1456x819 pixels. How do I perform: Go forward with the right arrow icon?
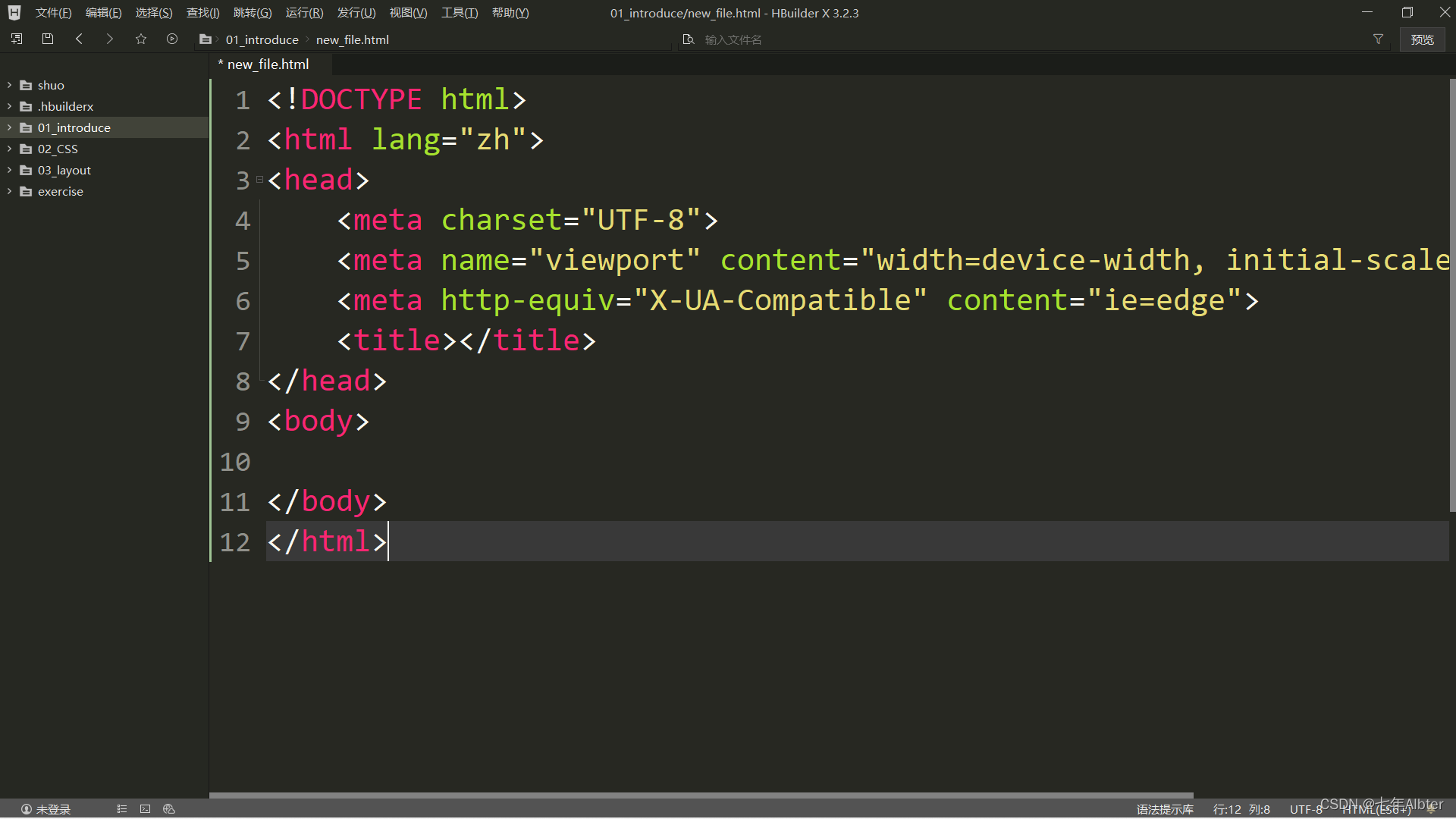pos(110,39)
